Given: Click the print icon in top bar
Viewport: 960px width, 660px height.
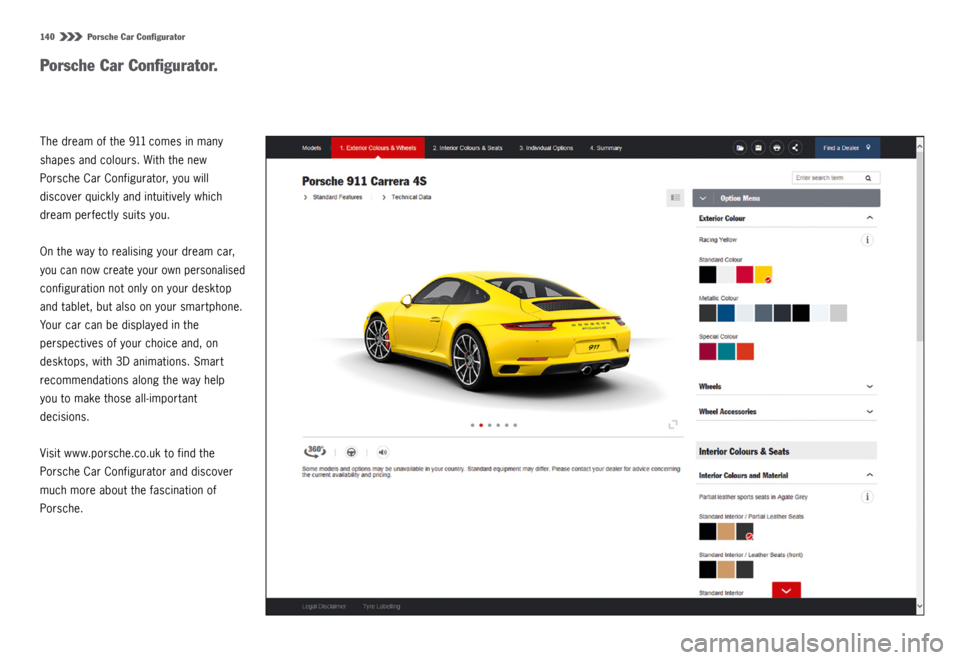Looking at the screenshot, I should click(776, 148).
